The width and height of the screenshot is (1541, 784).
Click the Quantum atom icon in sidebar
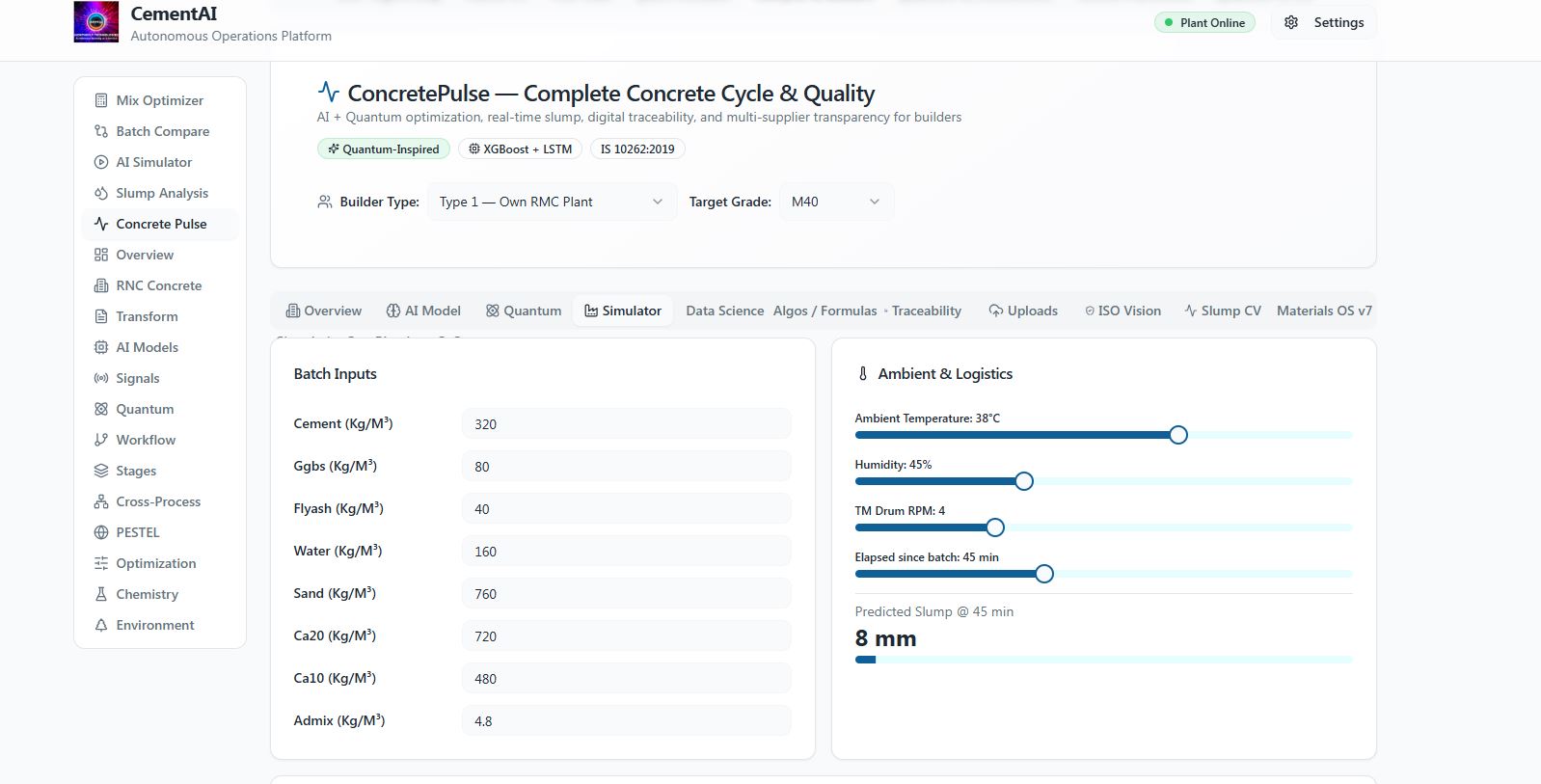pos(101,409)
